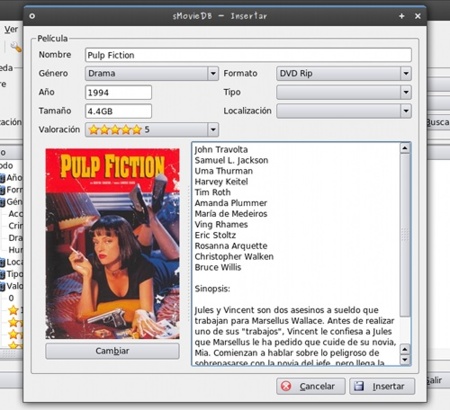450x410 pixels.
Task: Click the Insertar button
Action: pyautogui.click(x=382, y=386)
